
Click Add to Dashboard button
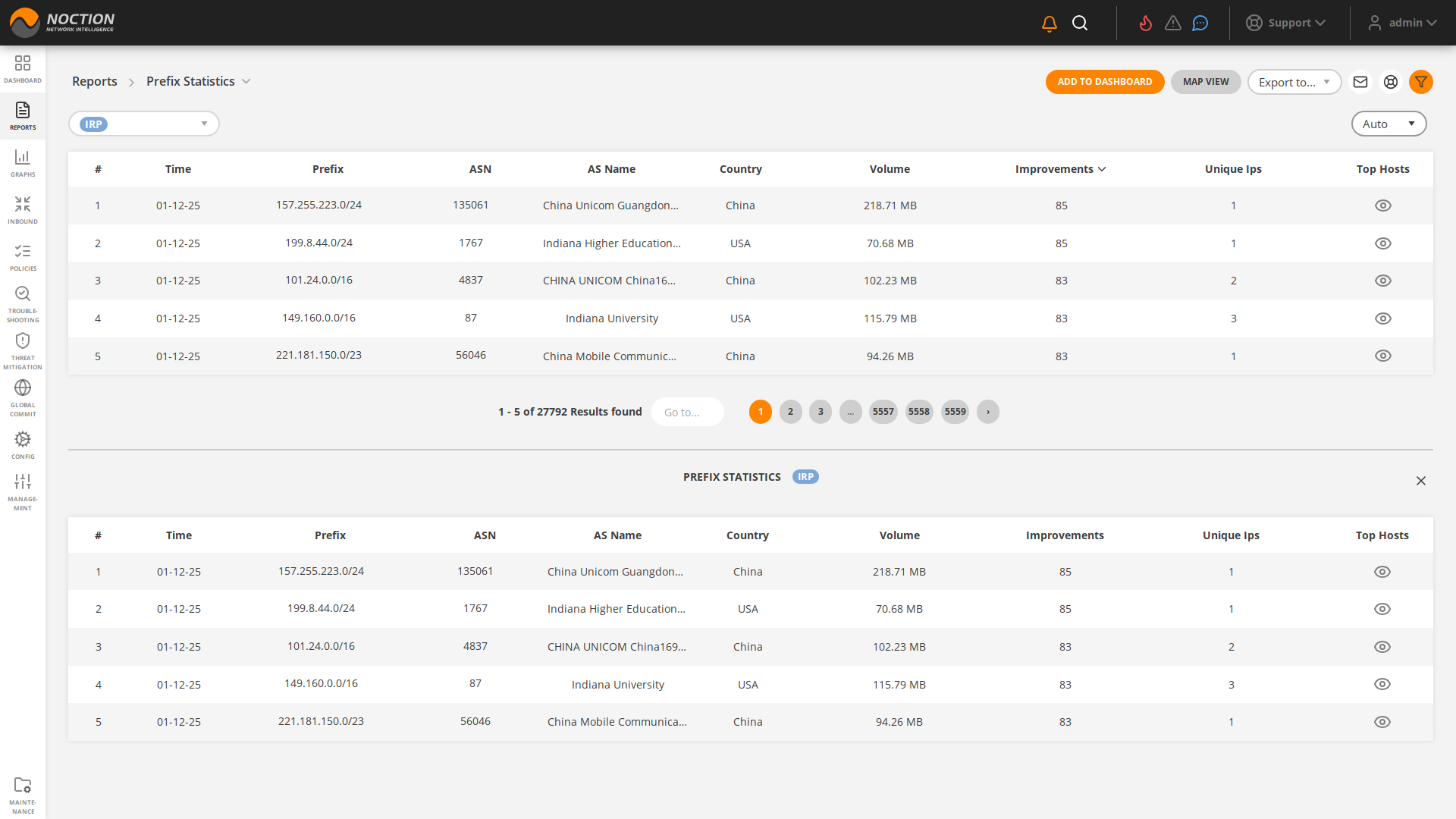click(1104, 82)
